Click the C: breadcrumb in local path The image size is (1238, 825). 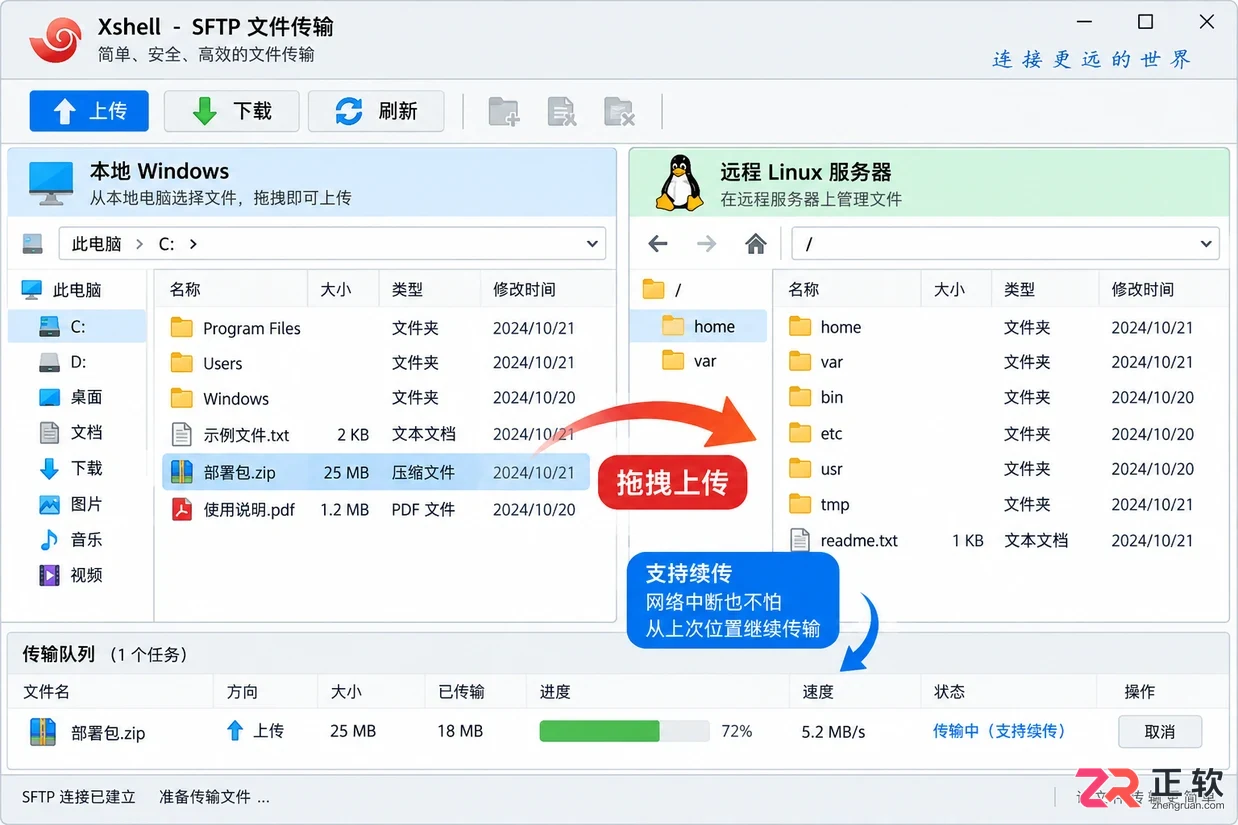click(x=167, y=243)
